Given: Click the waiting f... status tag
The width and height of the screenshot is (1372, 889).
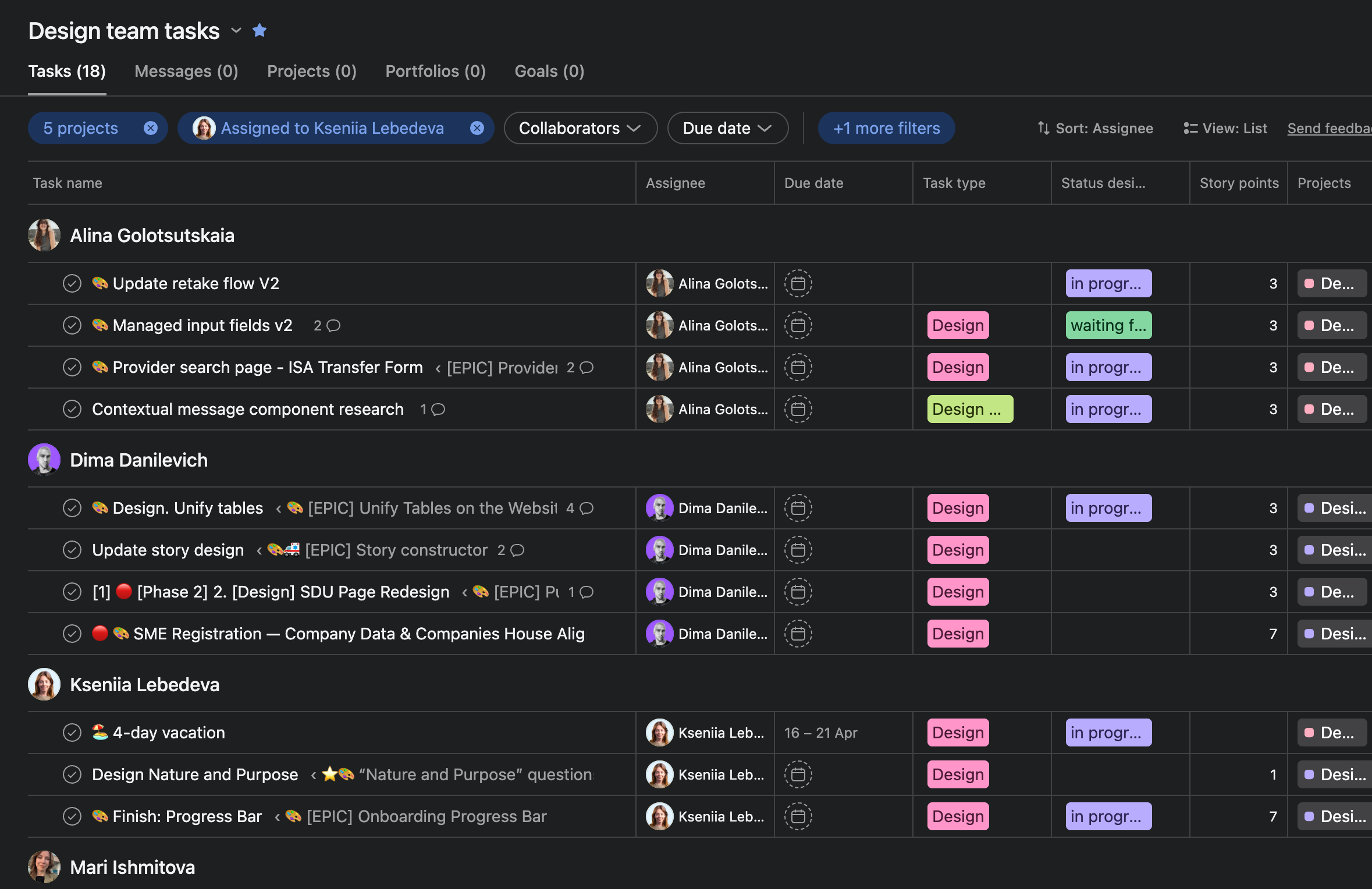Looking at the screenshot, I should pyautogui.click(x=1108, y=325).
